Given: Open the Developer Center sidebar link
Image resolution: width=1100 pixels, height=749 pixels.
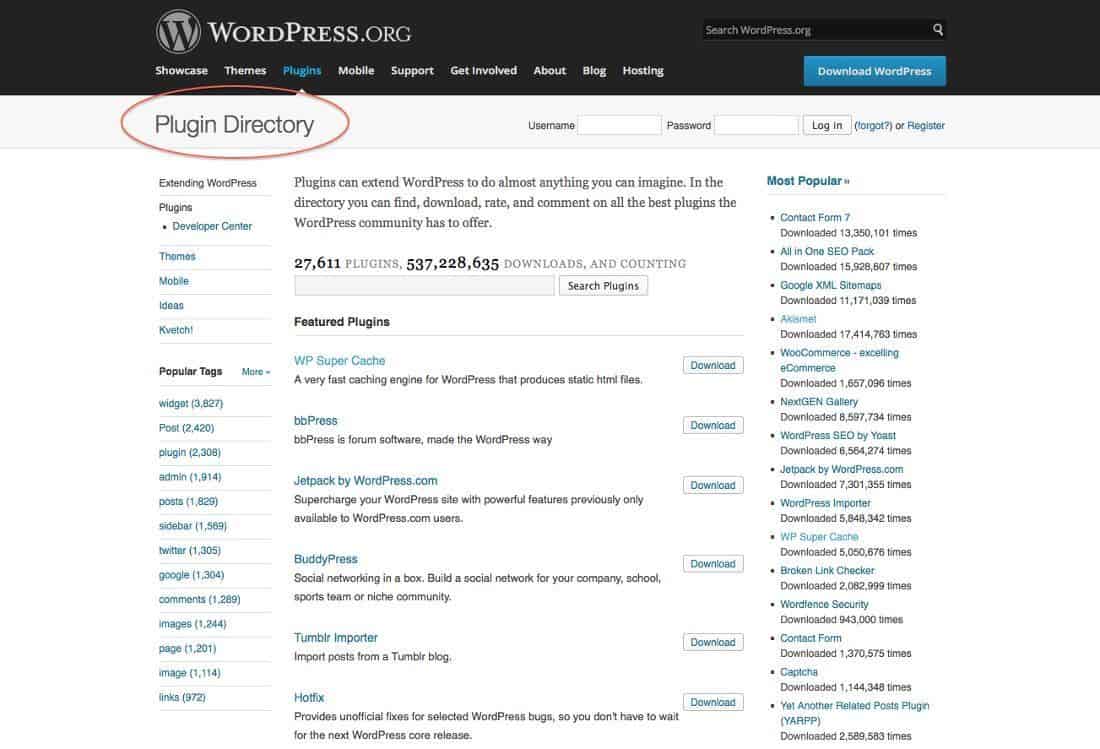Looking at the screenshot, I should click(x=212, y=226).
